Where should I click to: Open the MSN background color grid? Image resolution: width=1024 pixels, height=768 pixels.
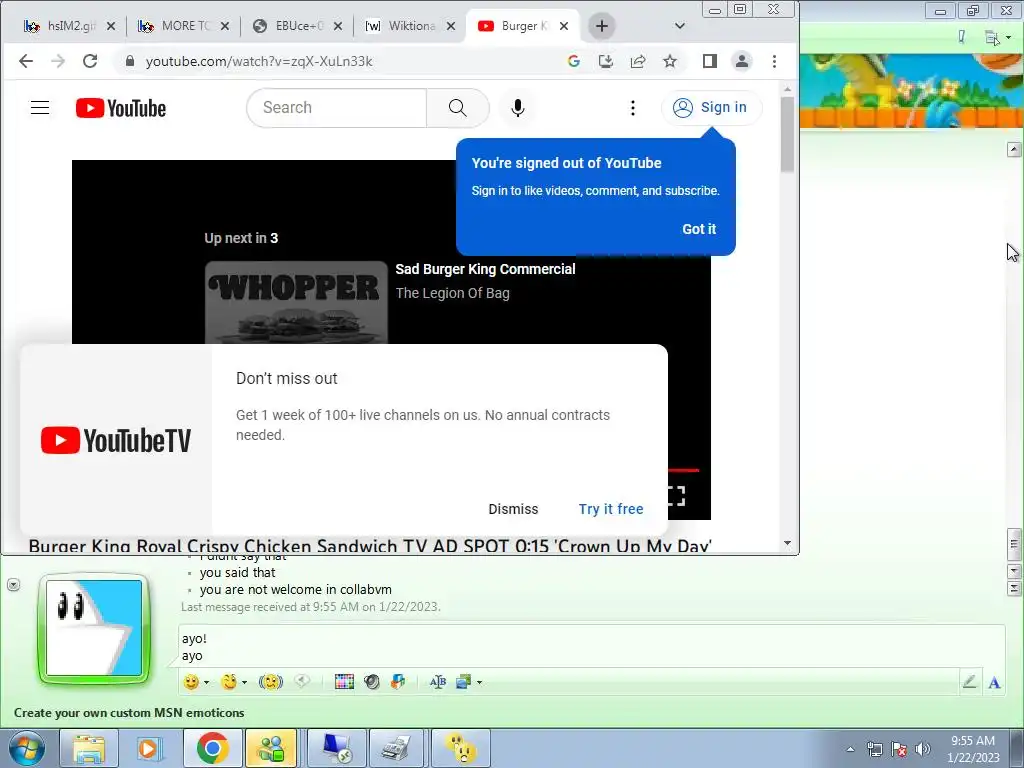344,682
